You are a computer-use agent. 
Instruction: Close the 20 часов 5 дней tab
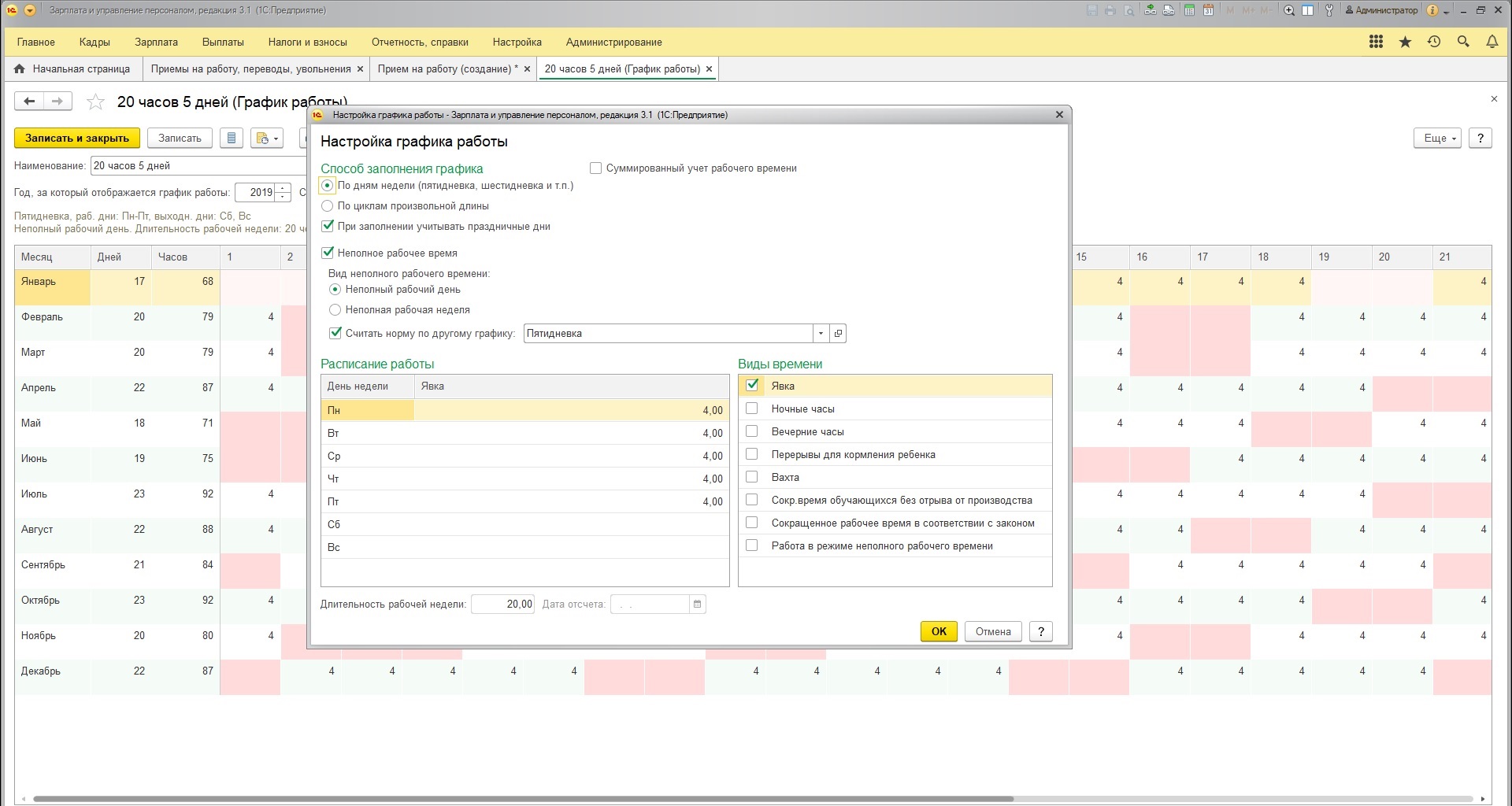[x=709, y=68]
